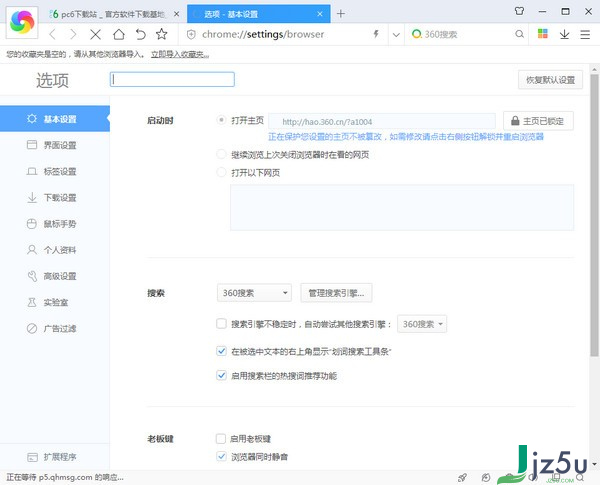Select 打开主页 radio button
The image size is (600, 485).
coord(221,120)
